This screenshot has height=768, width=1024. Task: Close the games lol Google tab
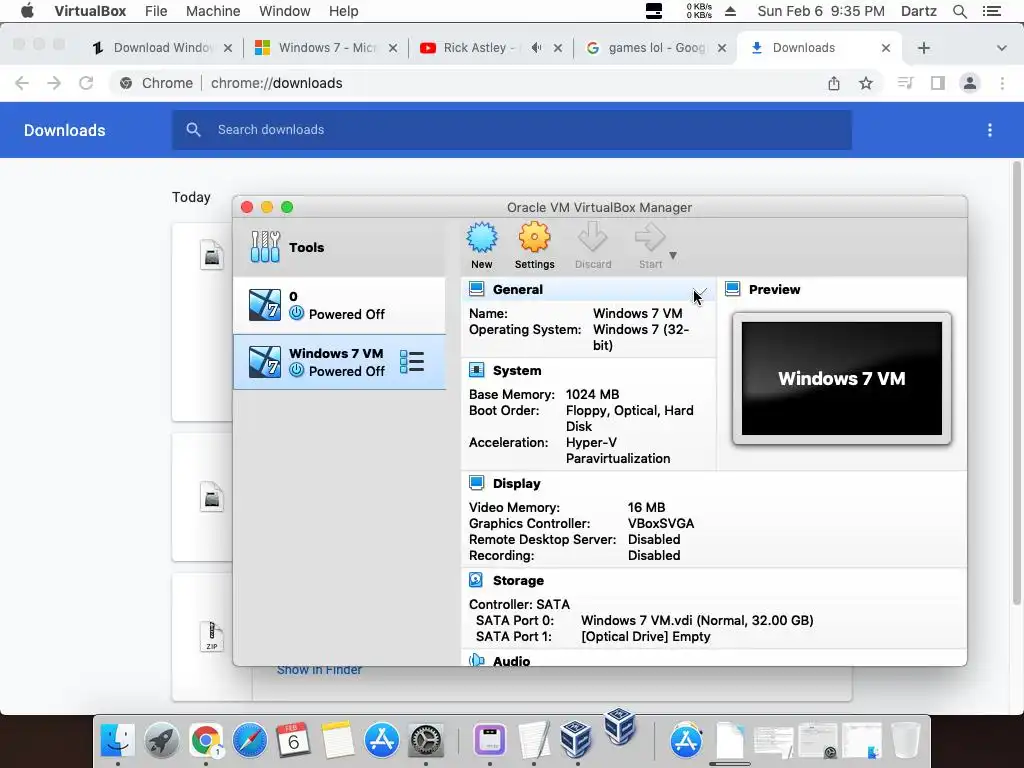722,48
